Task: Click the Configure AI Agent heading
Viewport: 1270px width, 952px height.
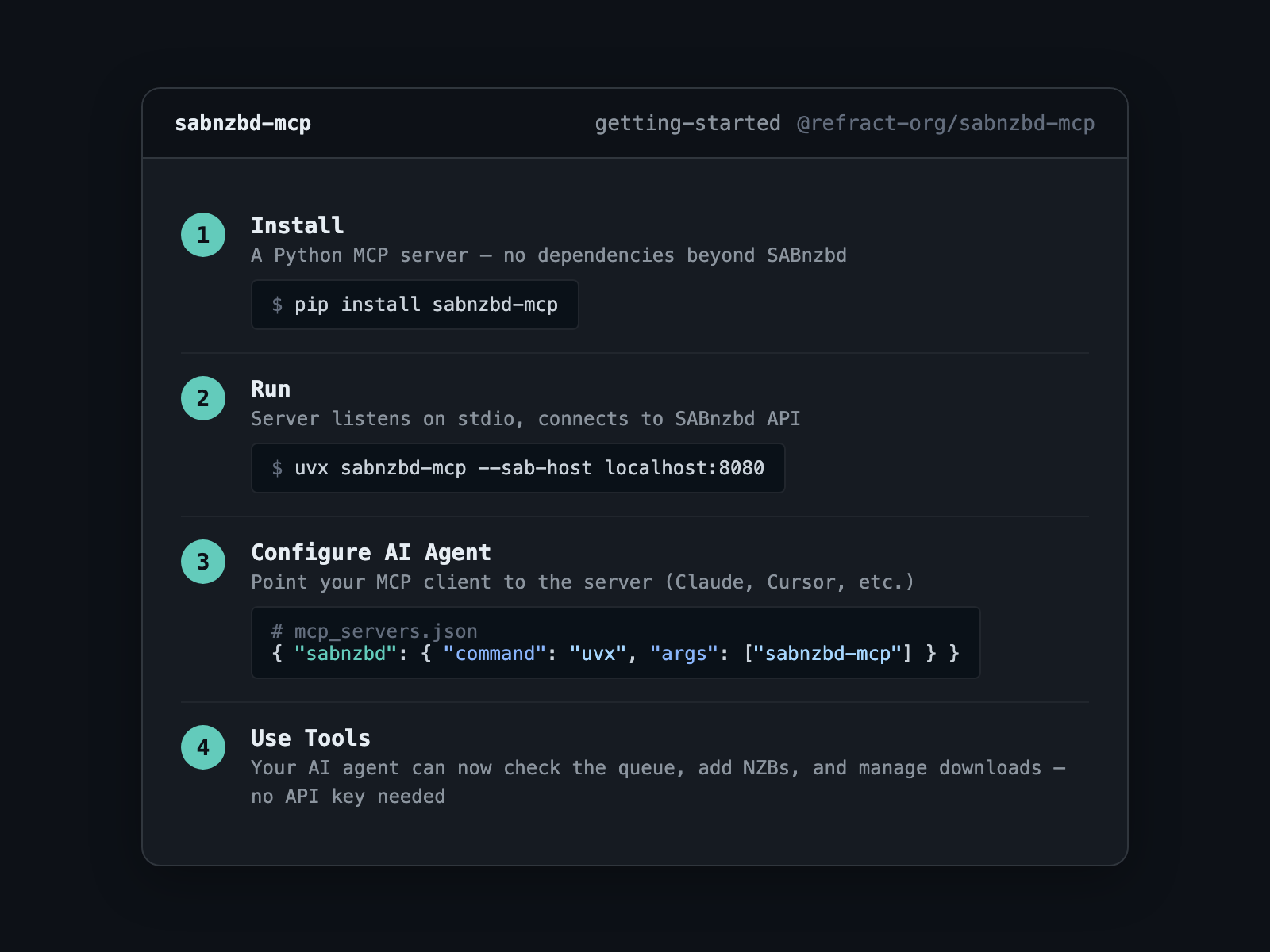Action: (x=371, y=552)
